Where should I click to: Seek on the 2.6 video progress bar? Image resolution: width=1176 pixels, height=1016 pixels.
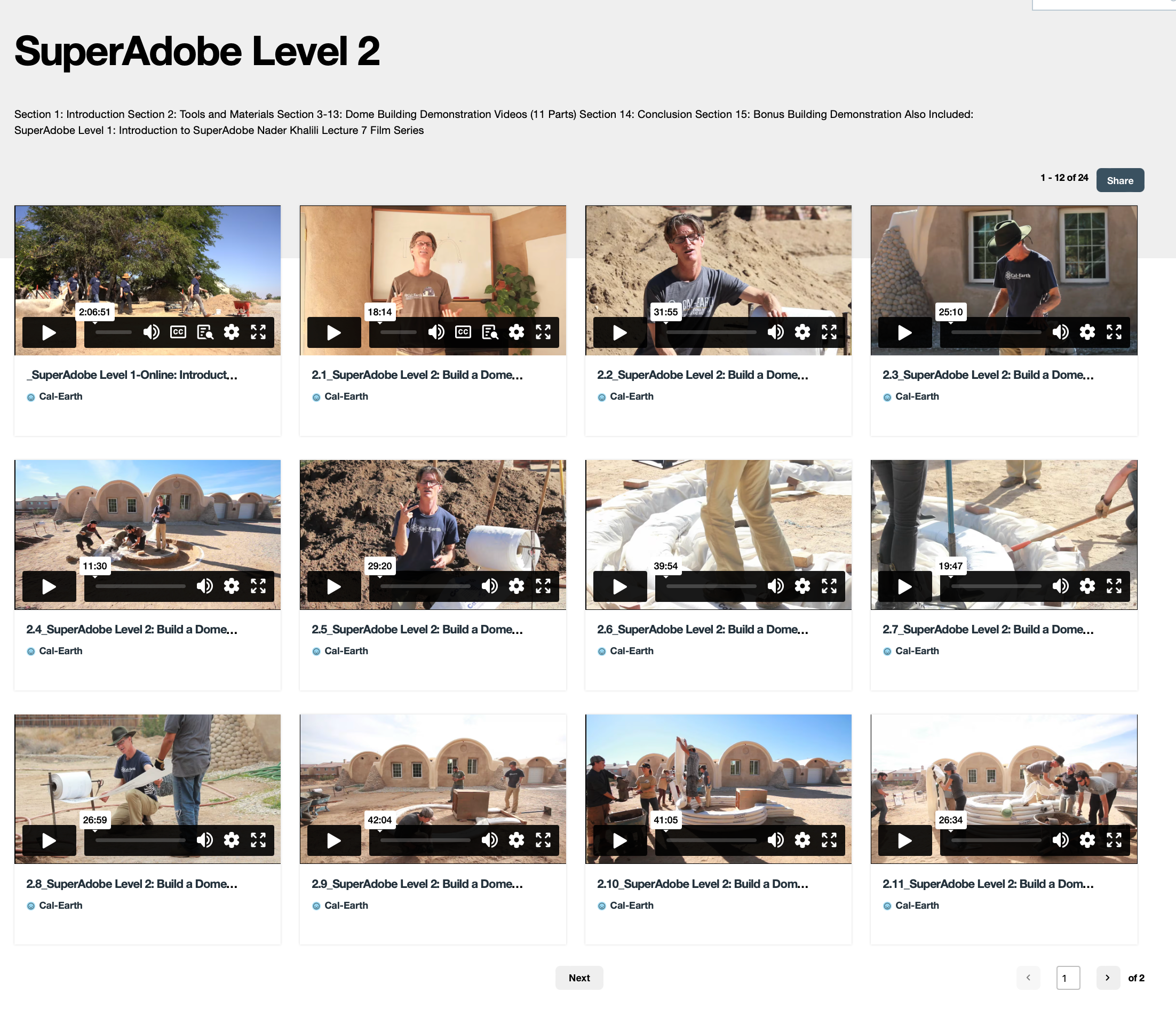point(711,586)
